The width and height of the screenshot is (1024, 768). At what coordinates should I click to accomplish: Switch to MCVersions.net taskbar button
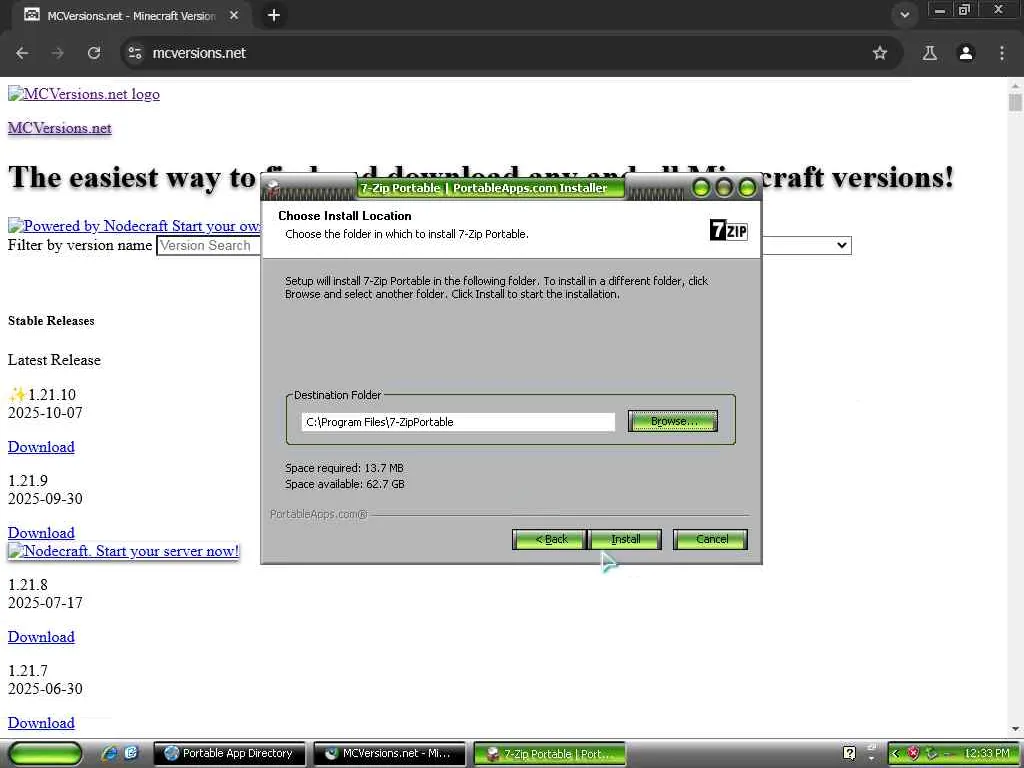click(390, 754)
